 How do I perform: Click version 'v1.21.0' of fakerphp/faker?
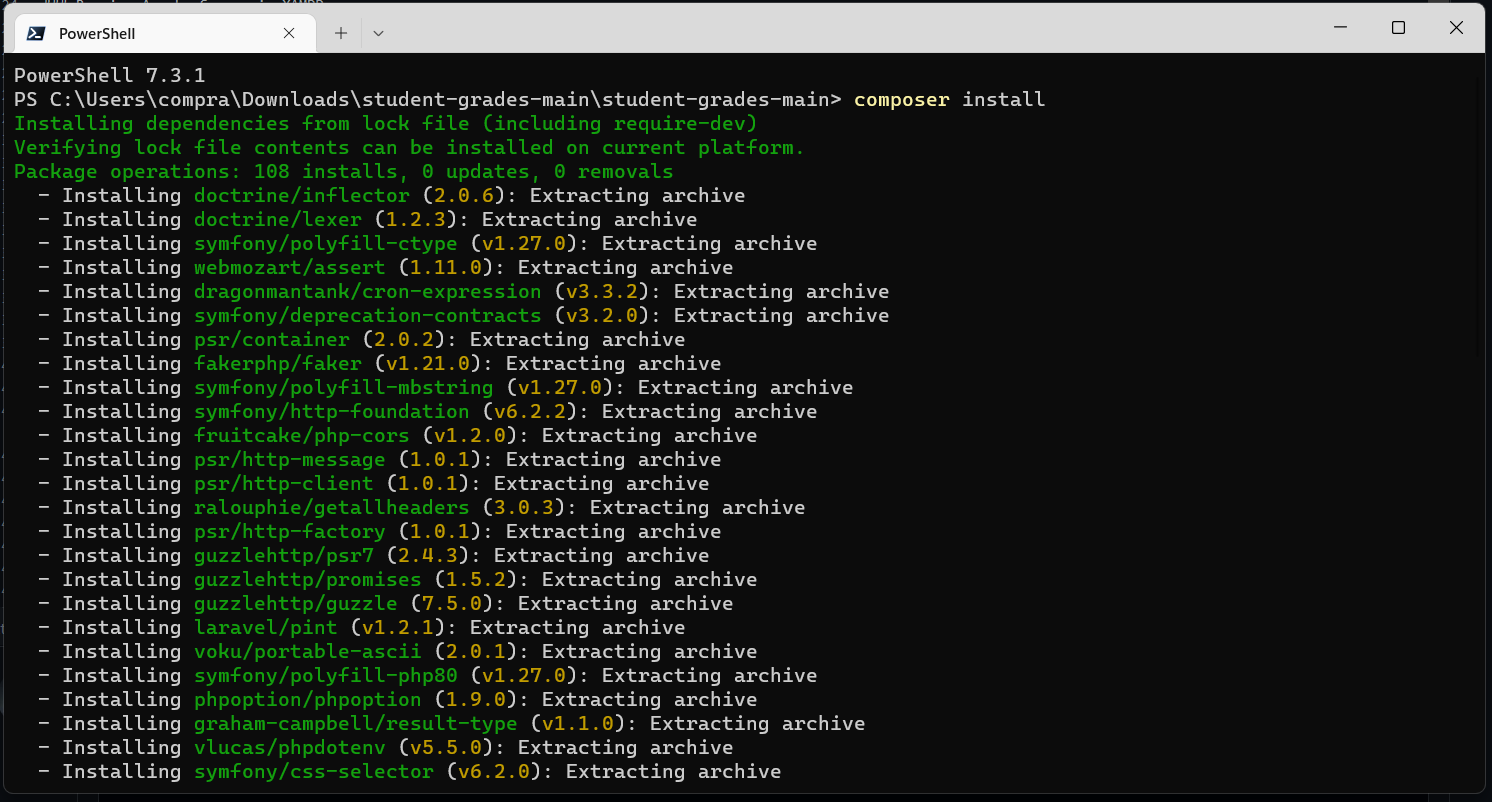428,363
